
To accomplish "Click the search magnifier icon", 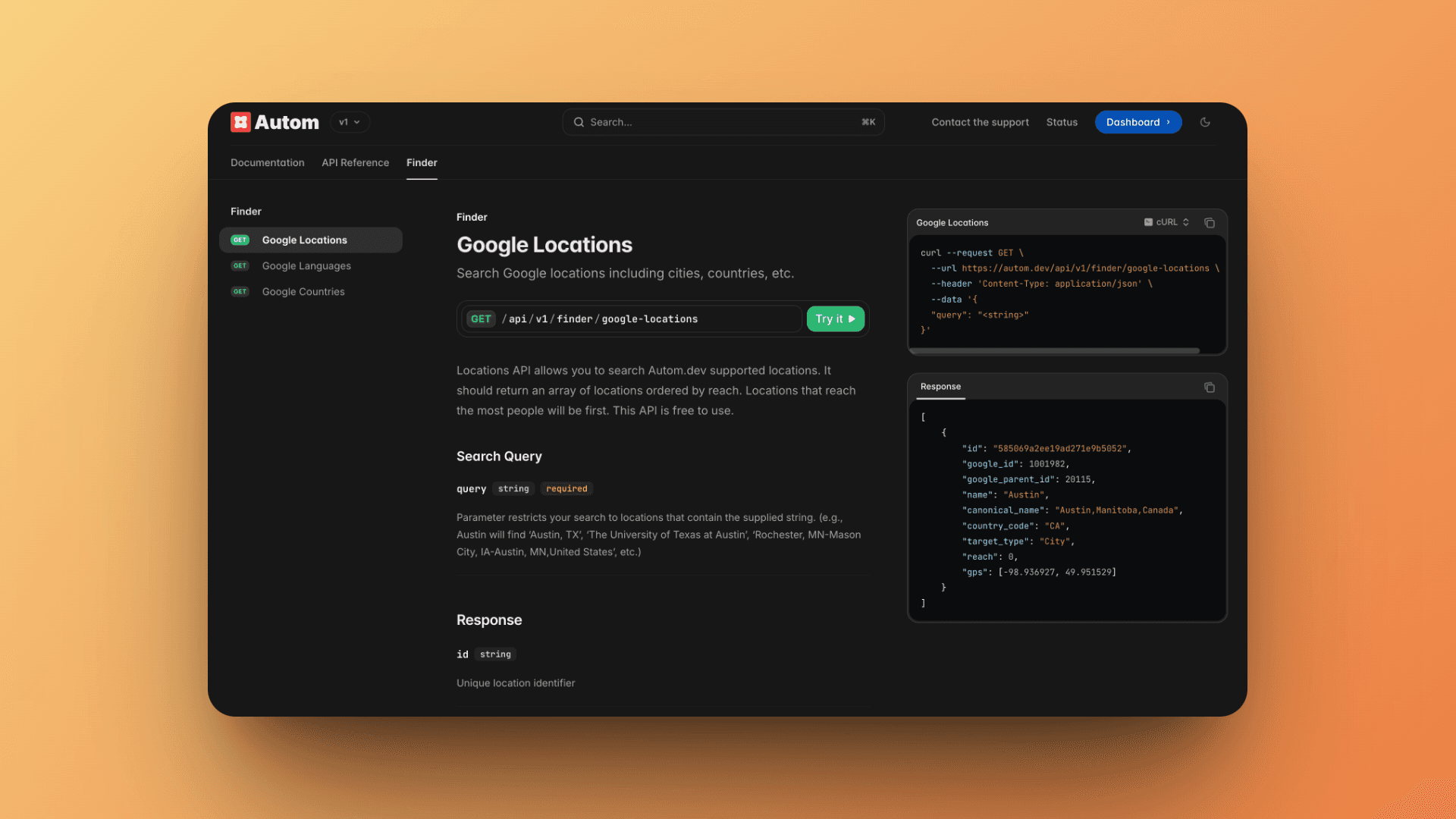I will click(578, 122).
